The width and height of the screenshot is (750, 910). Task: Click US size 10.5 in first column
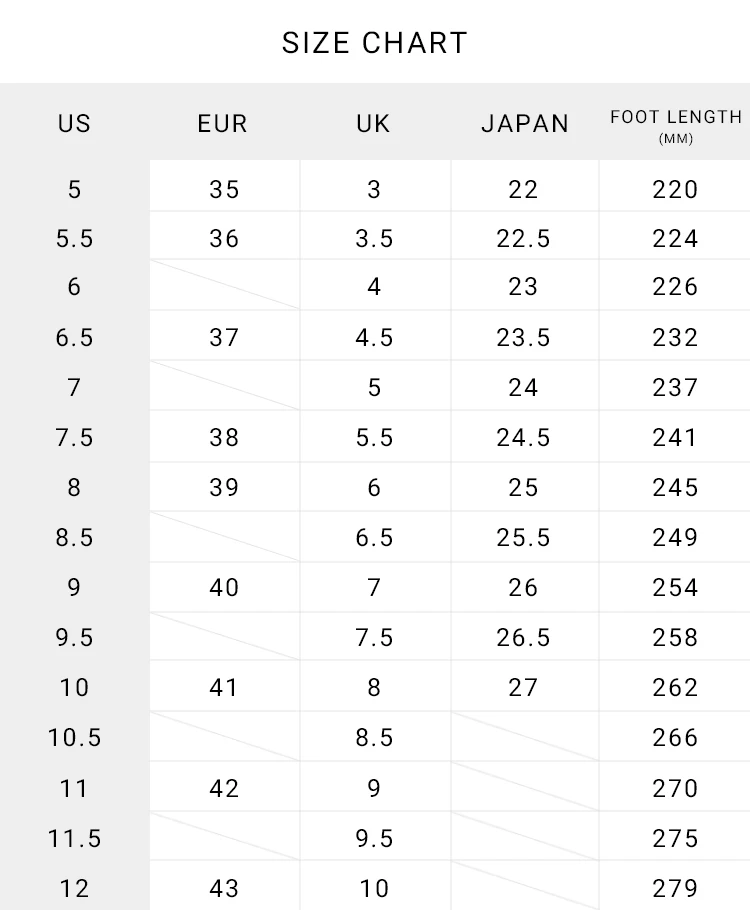[x=74, y=738]
